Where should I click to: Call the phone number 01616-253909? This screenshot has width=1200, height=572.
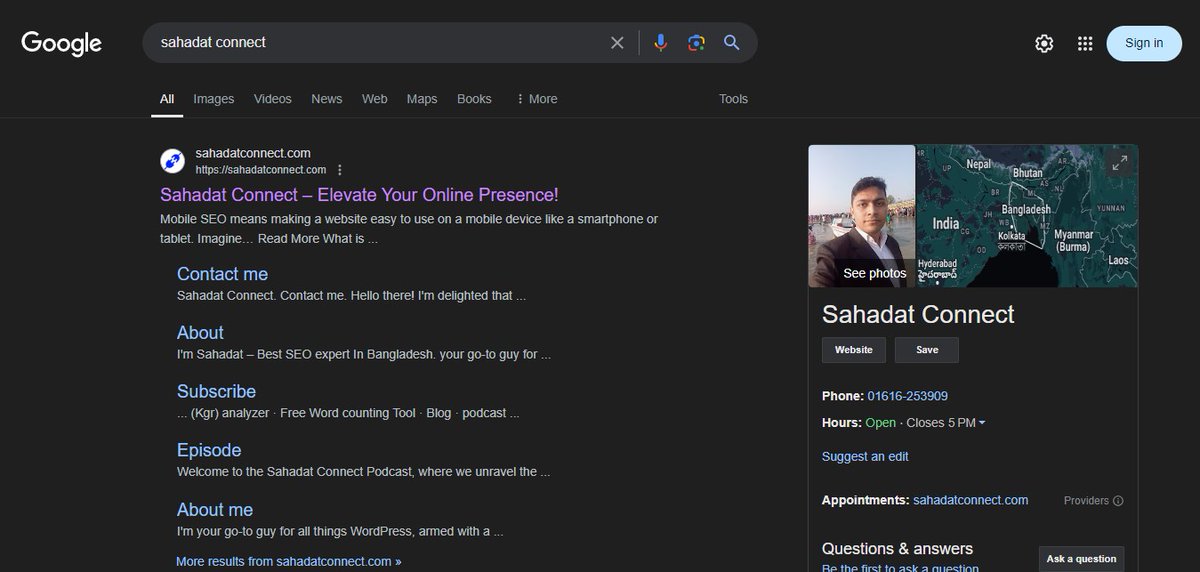(x=907, y=396)
